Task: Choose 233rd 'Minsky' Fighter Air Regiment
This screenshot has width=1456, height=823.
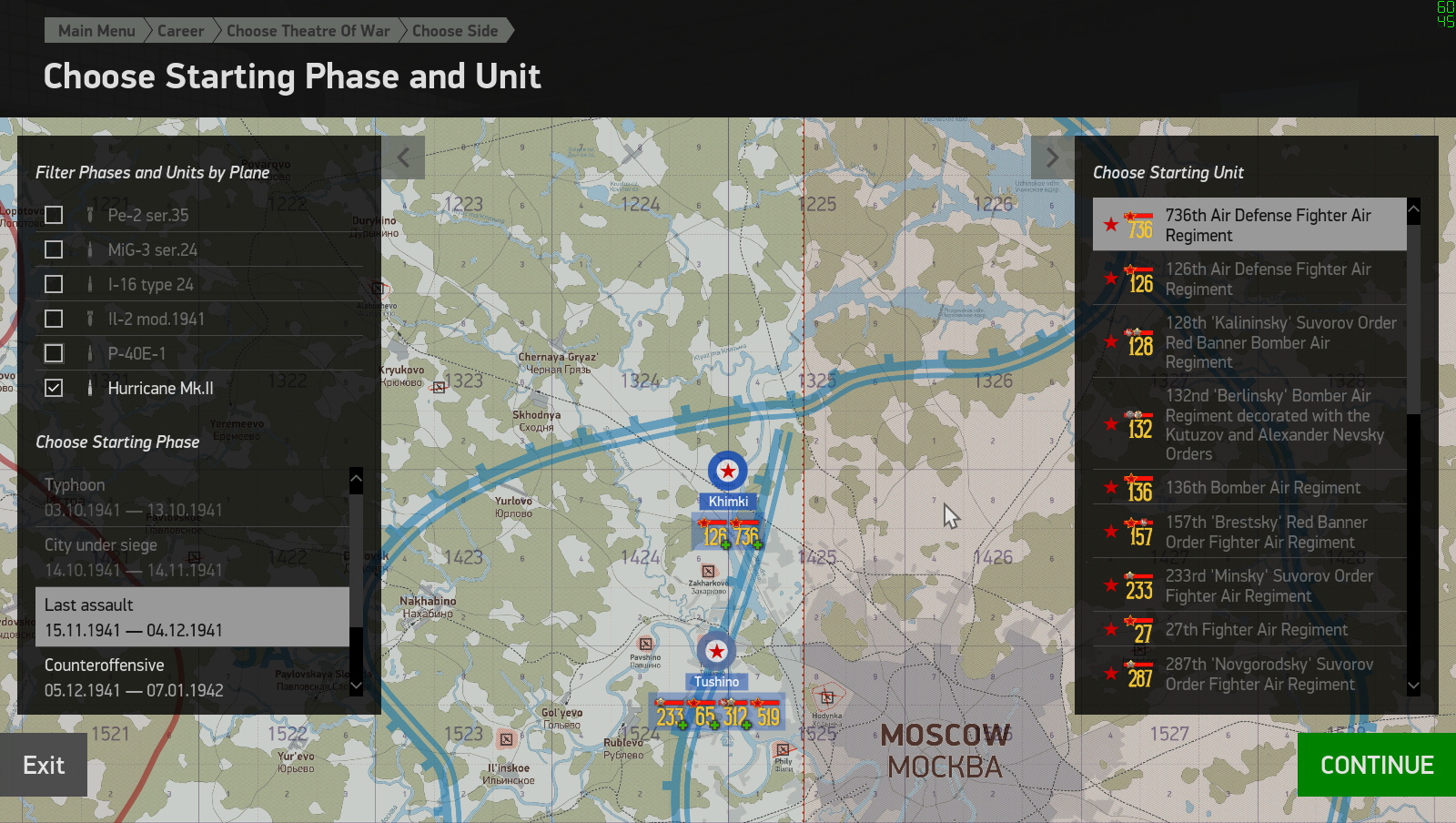Action: click(x=1249, y=585)
